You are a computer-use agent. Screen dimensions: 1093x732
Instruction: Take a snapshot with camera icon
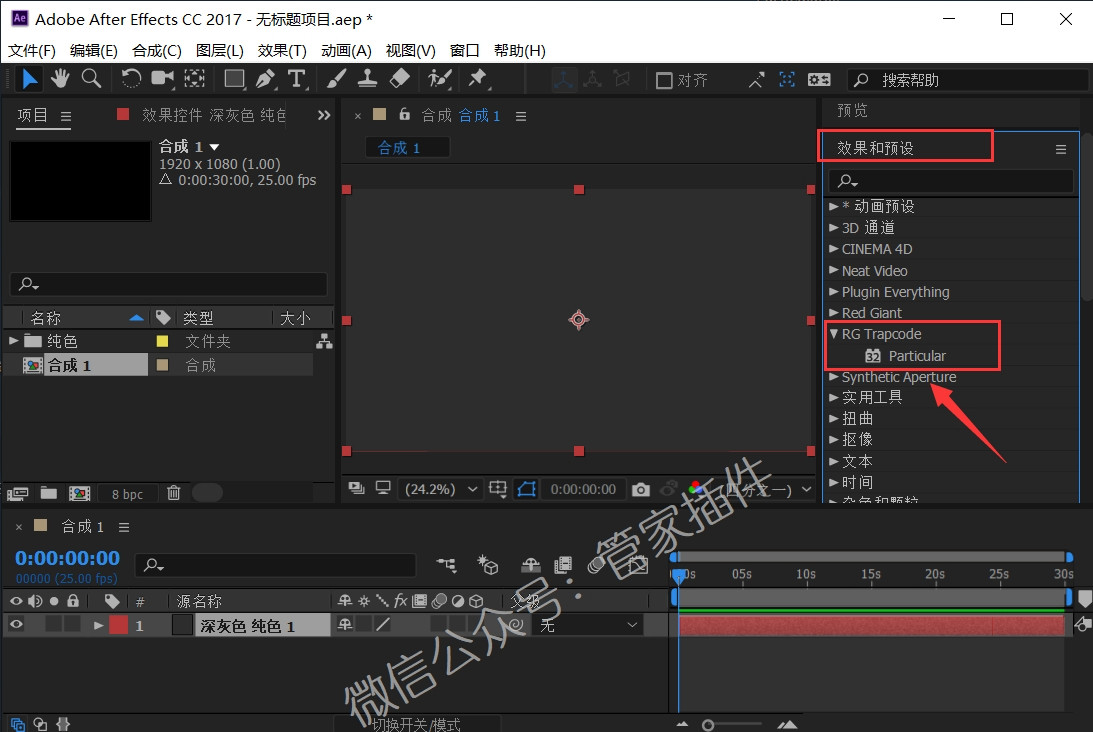pos(641,489)
